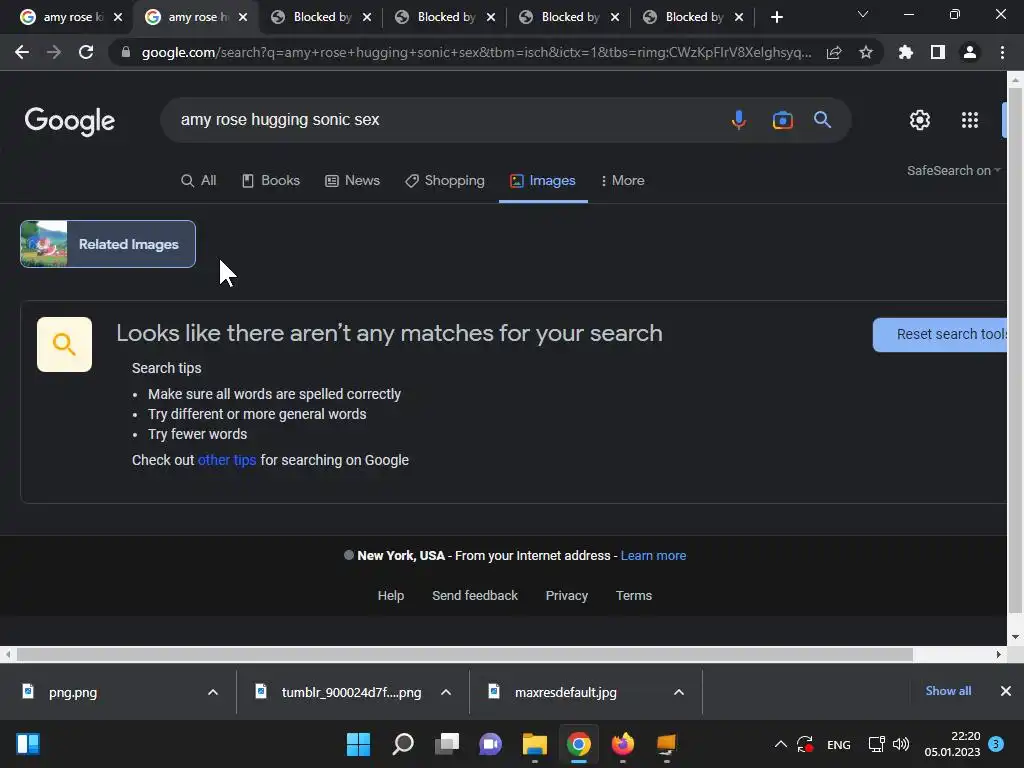Close the first amy rose tab
The height and width of the screenshot is (768, 1024).
point(118,17)
